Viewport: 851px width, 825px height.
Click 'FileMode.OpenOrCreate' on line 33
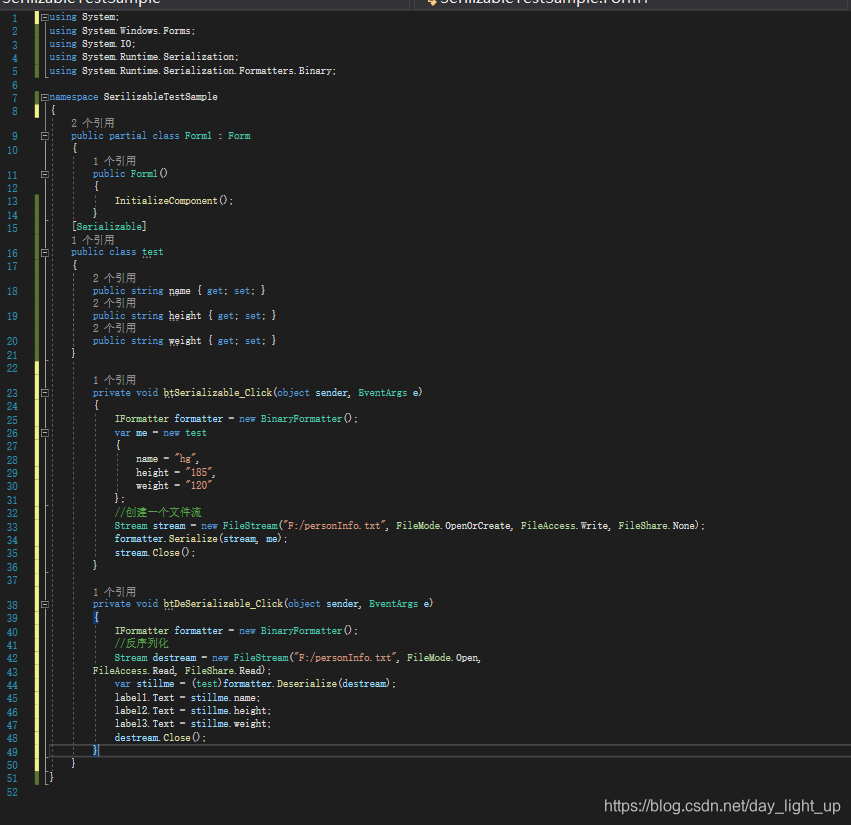pyautogui.click(x=453, y=526)
